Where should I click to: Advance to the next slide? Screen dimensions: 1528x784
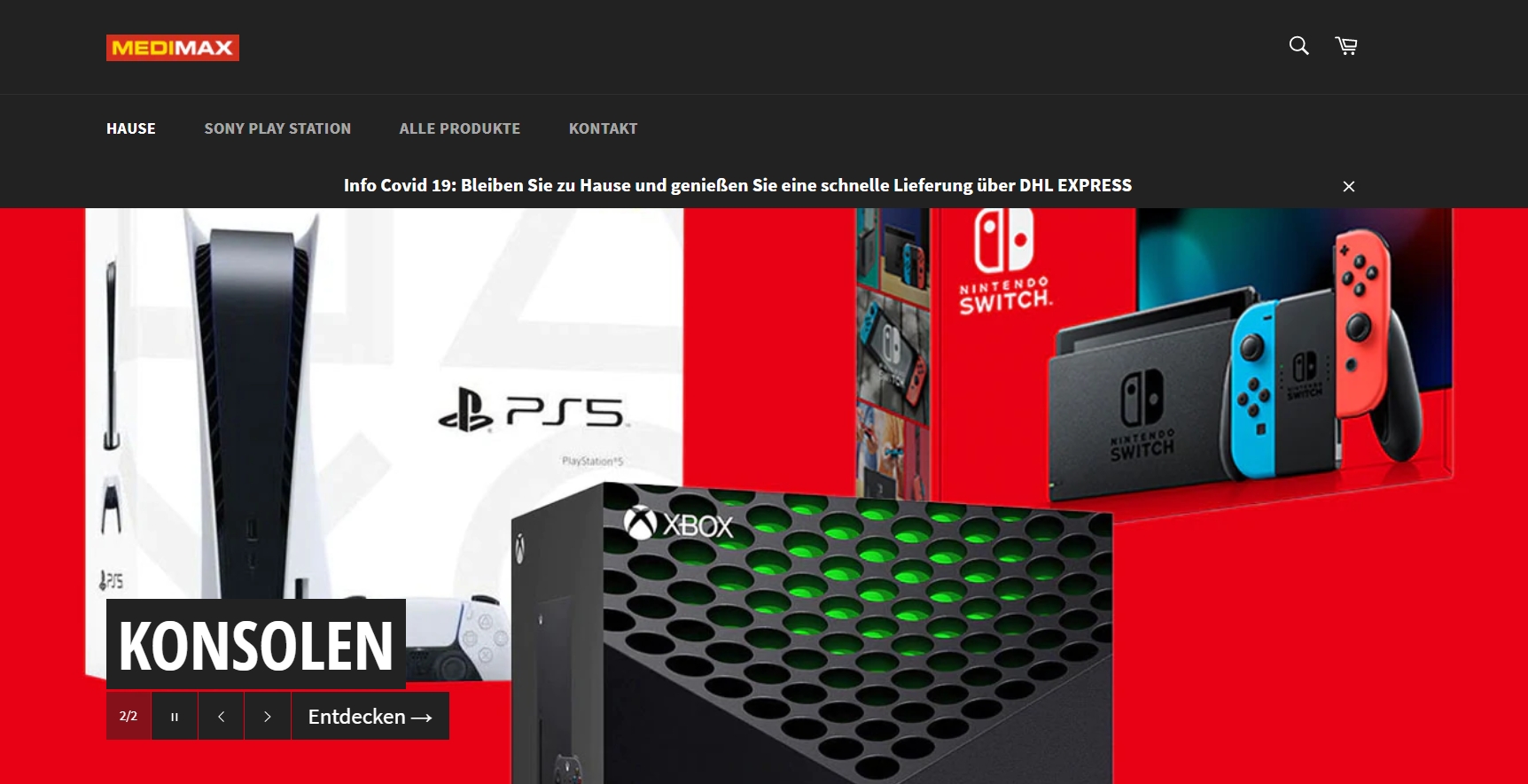268,716
